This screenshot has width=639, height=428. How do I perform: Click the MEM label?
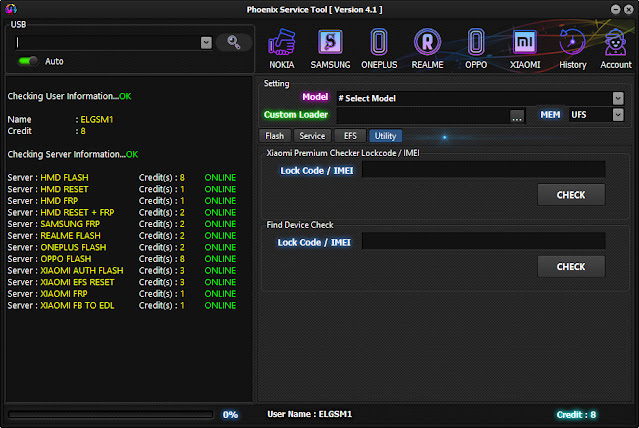pyautogui.click(x=550, y=115)
